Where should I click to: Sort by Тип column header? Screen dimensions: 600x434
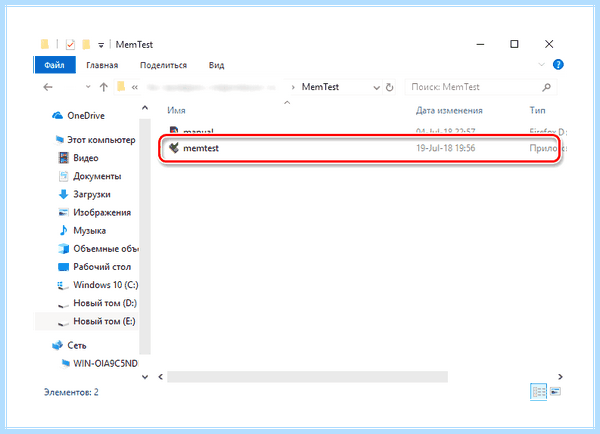pyautogui.click(x=537, y=110)
